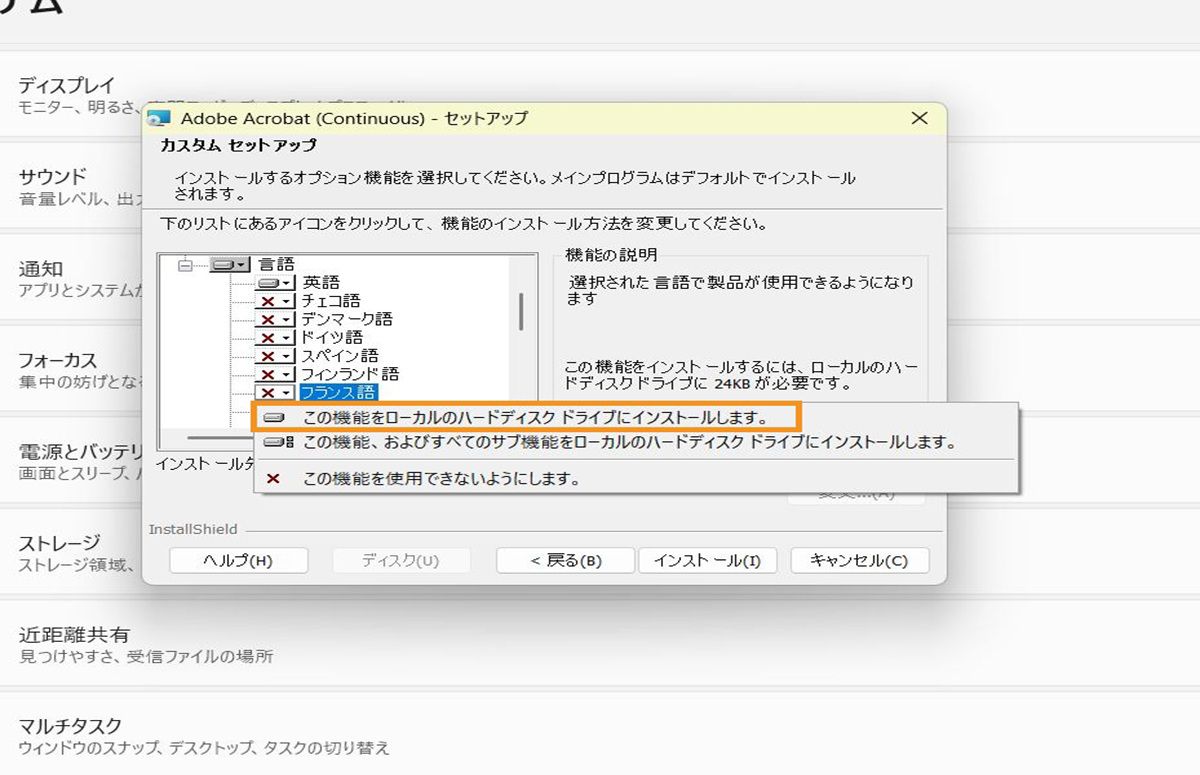Image resolution: width=1200 pixels, height=775 pixels.
Task: Click the ヘルプ(H) button
Action: pos(238,561)
